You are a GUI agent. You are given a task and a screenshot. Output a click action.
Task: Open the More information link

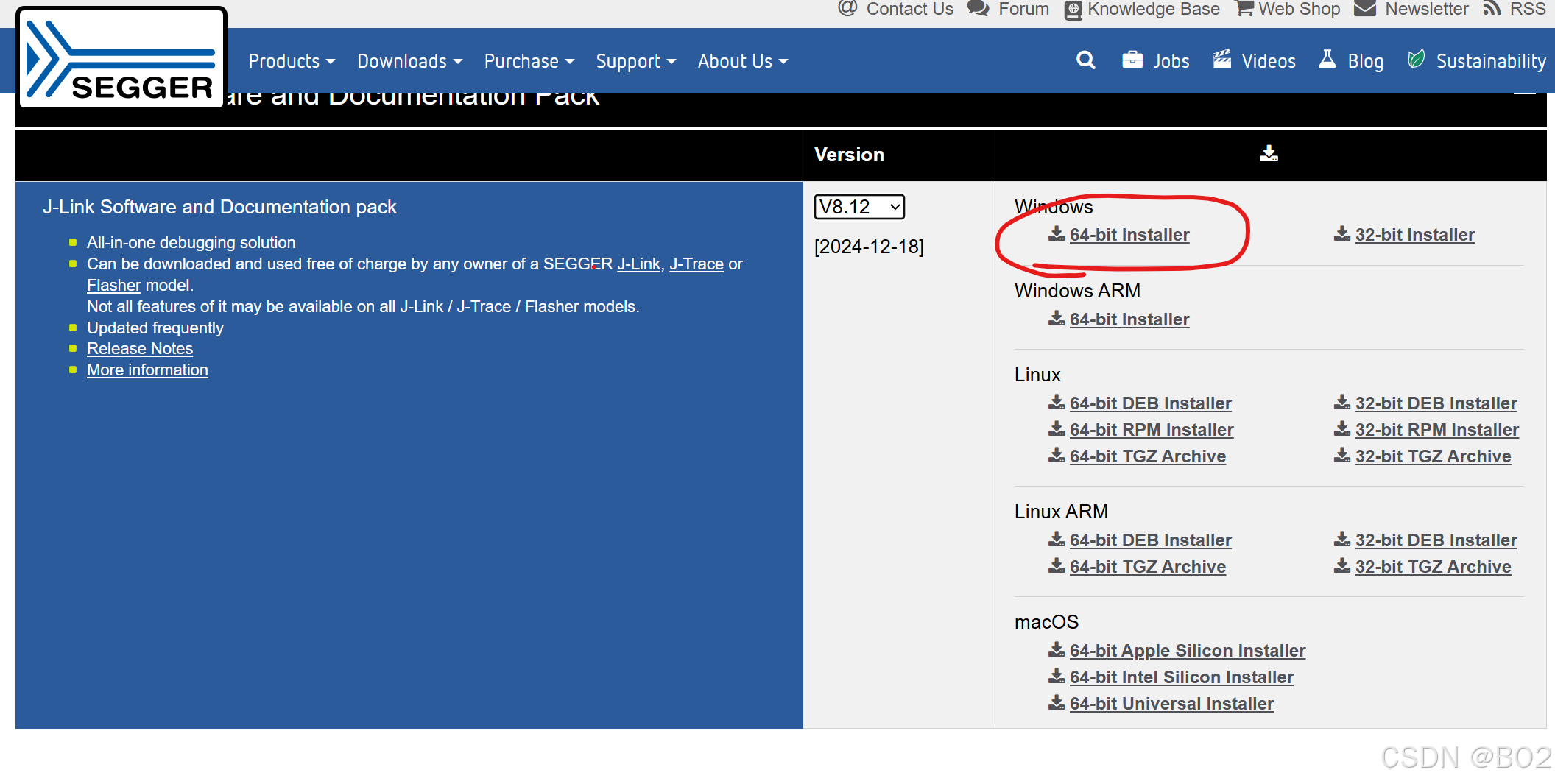coord(147,370)
